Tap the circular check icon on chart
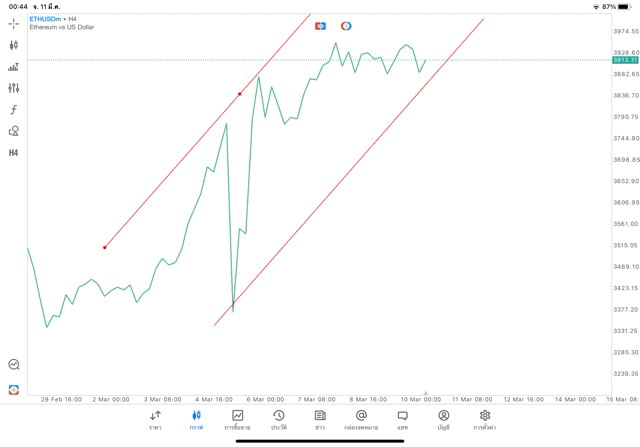The width and height of the screenshot is (640, 447). click(13, 365)
